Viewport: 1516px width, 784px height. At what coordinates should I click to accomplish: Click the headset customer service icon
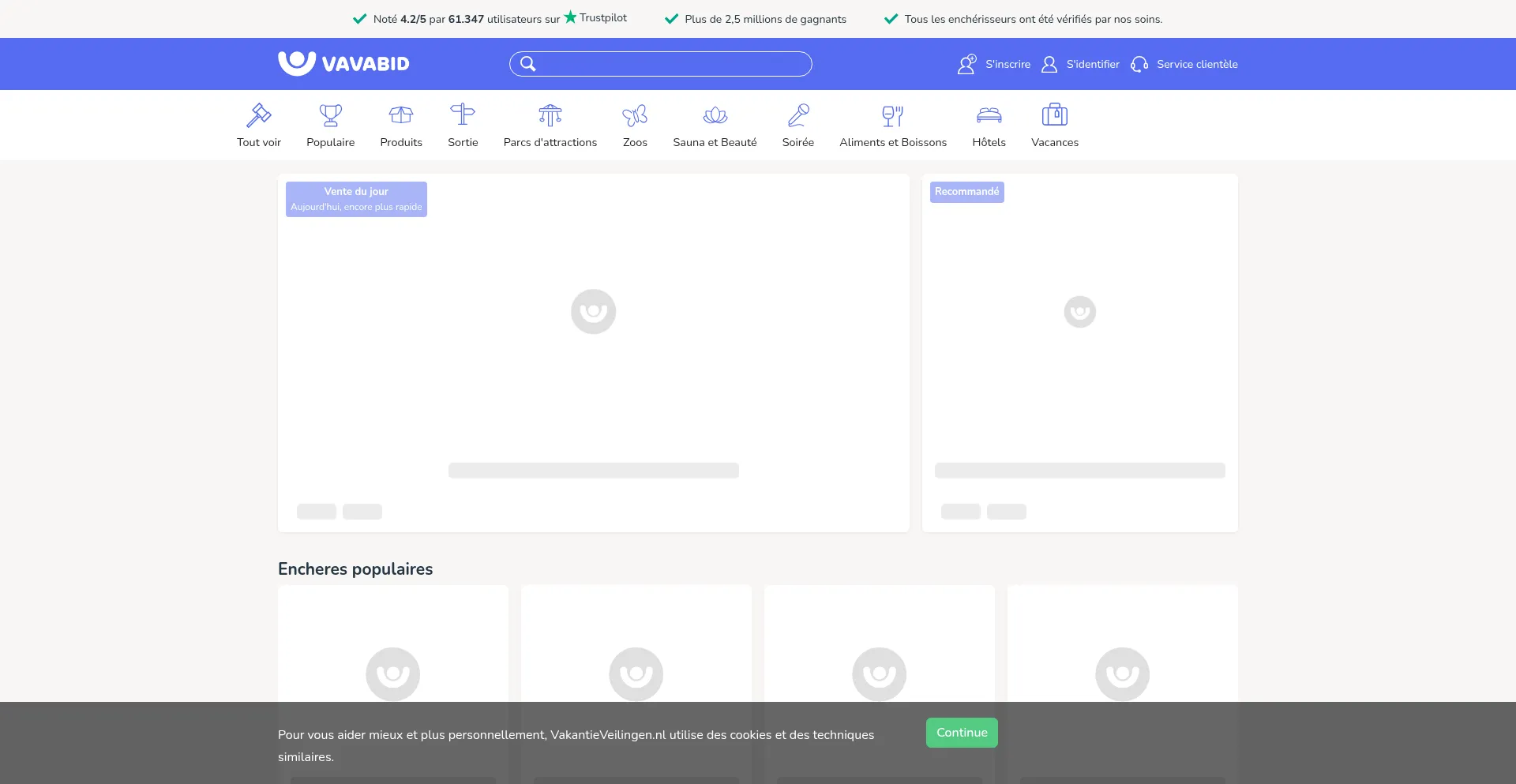(1139, 64)
